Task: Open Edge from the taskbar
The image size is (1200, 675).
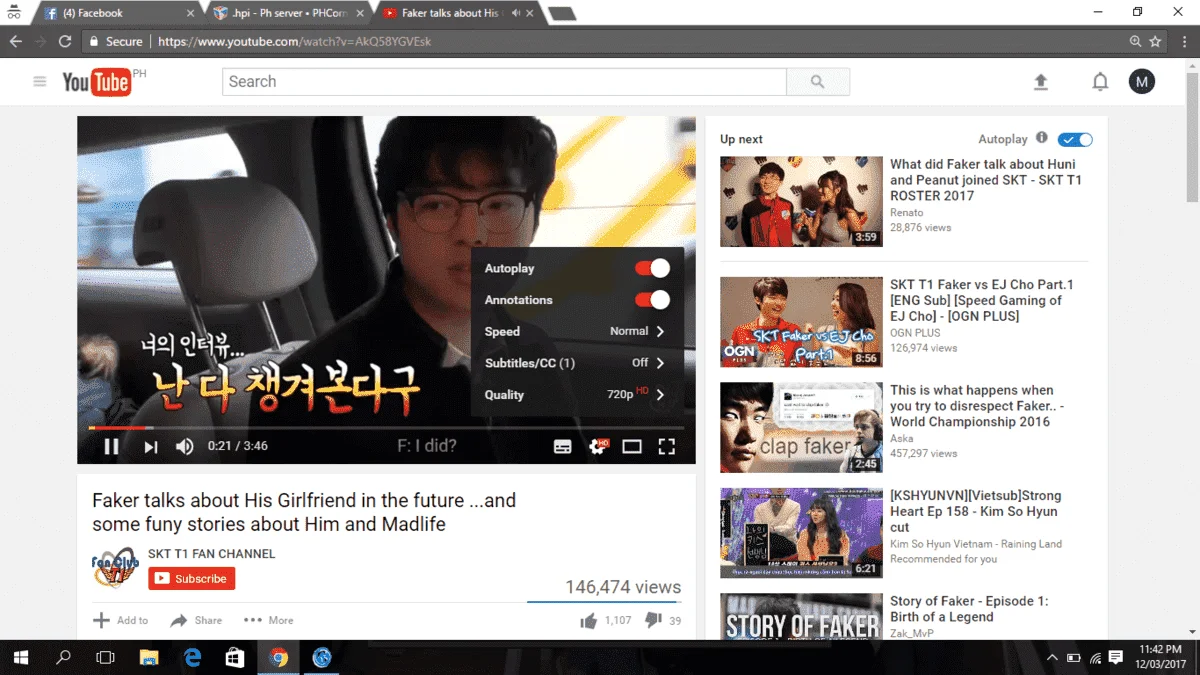Action: pyautogui.click(x=192, y=657)
